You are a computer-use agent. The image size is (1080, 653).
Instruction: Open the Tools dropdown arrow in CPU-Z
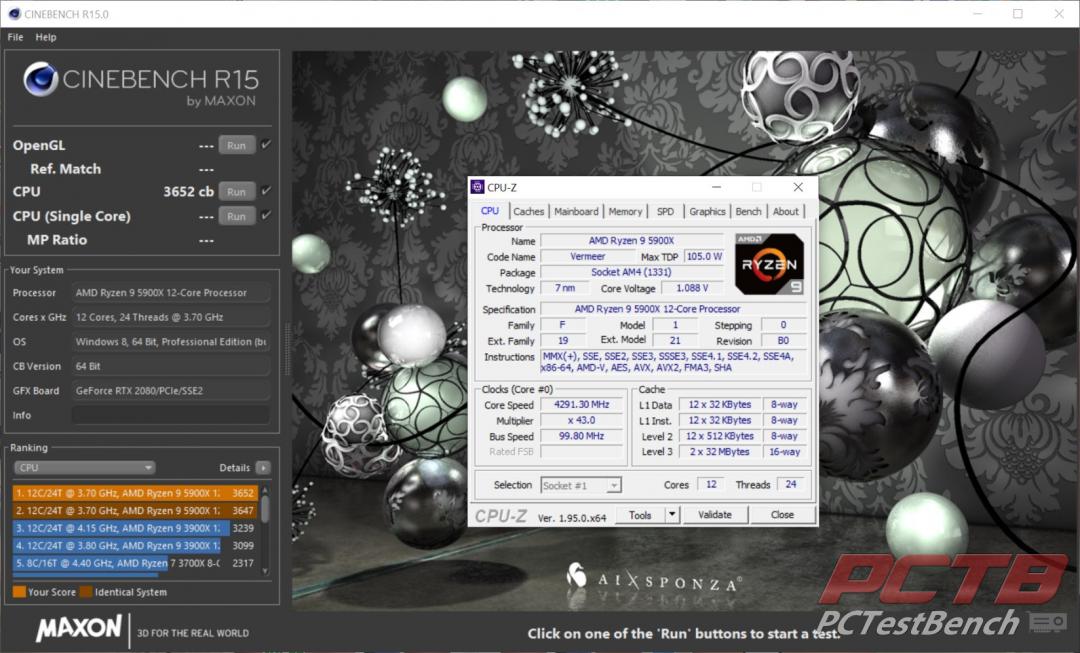672,515
